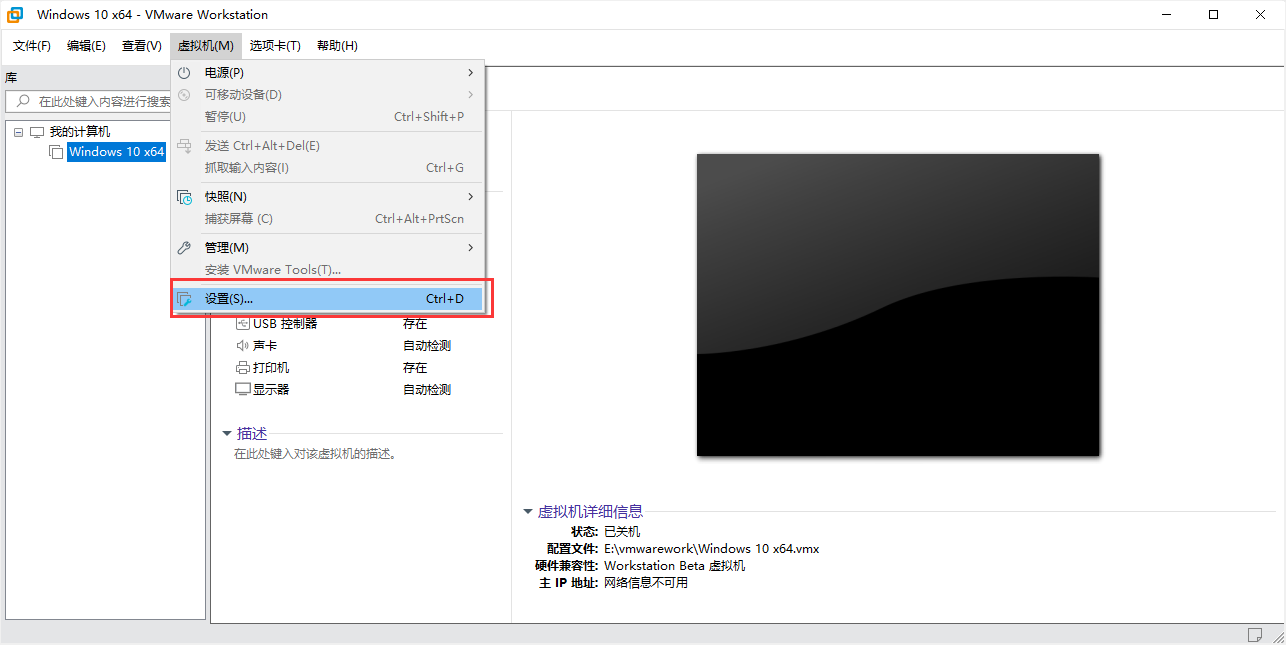
Task: Click the 显示器 monitor icon
Action: [243, 390]
